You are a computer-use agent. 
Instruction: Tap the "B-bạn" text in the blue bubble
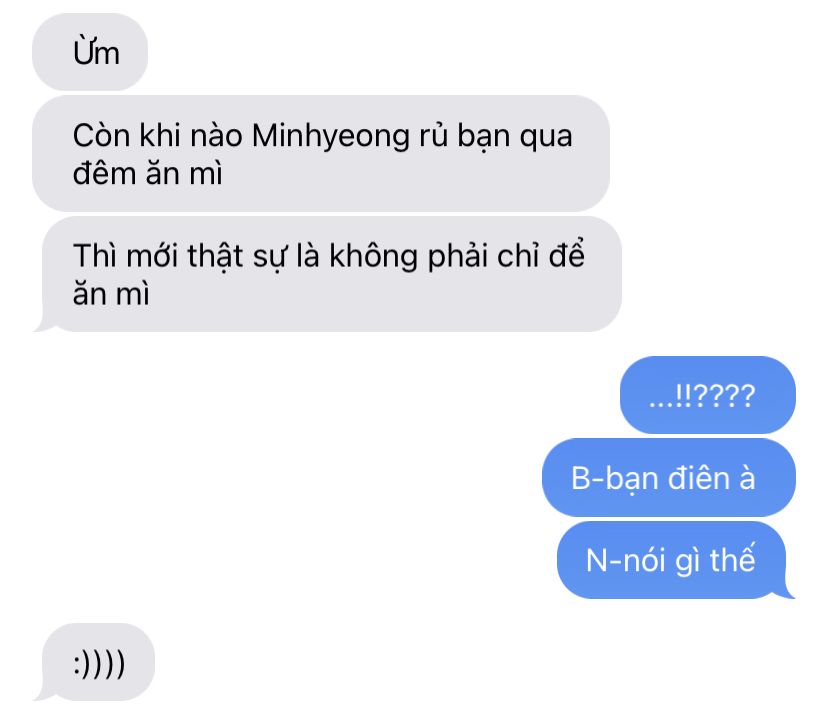click(615, 479)
